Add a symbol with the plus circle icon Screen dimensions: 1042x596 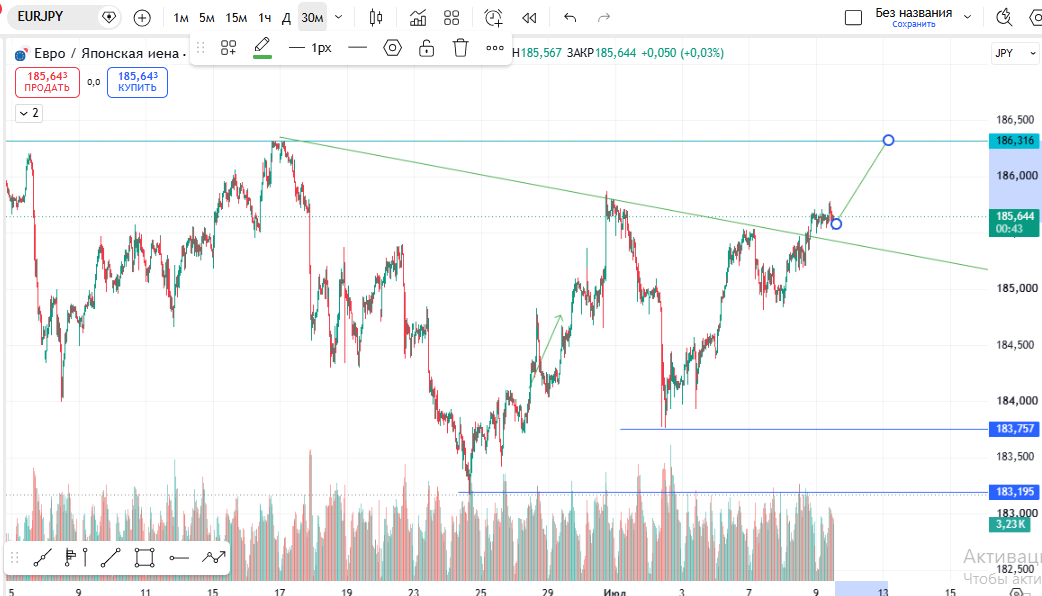(x=142, y=18)
